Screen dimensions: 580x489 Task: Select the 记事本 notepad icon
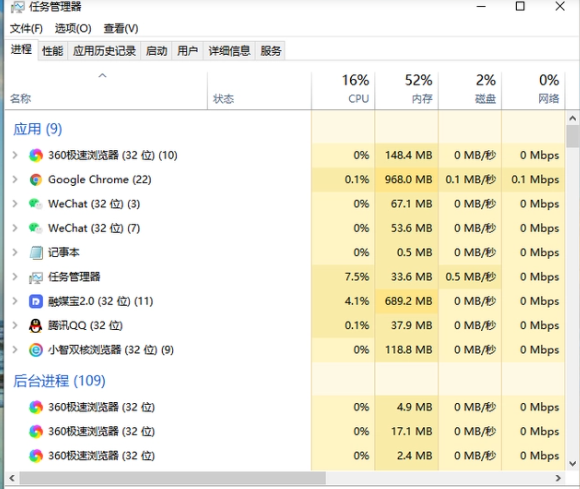coord(36,253)
